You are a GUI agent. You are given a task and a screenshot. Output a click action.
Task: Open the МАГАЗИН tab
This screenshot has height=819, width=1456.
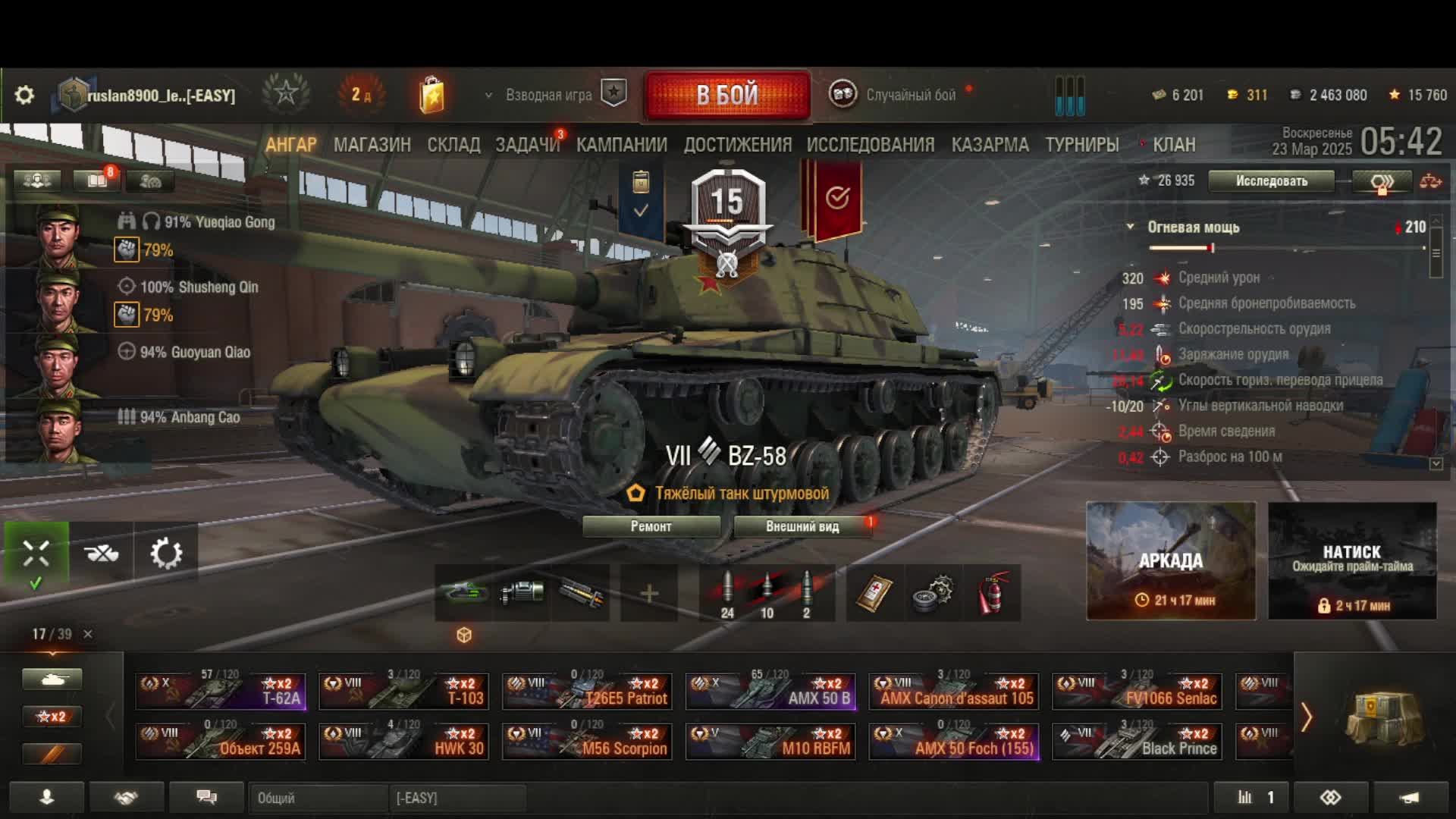click(372, 145)
